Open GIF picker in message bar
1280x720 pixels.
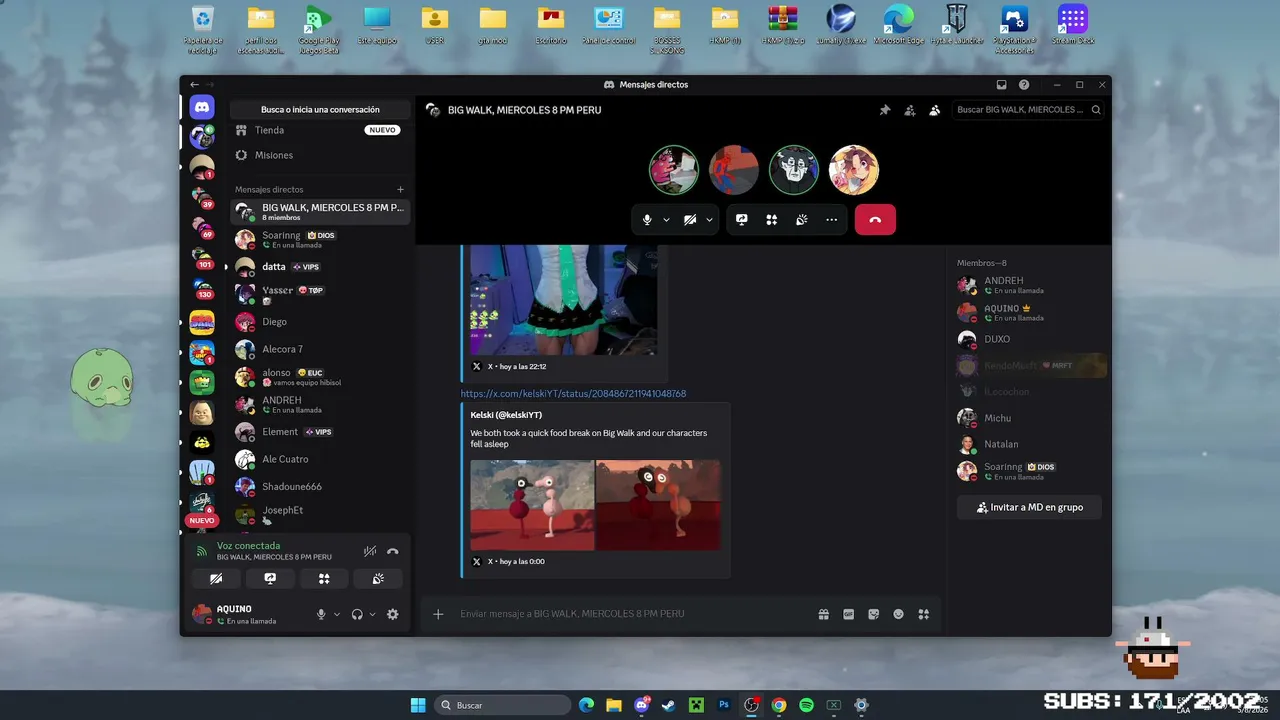coord(849,614)
